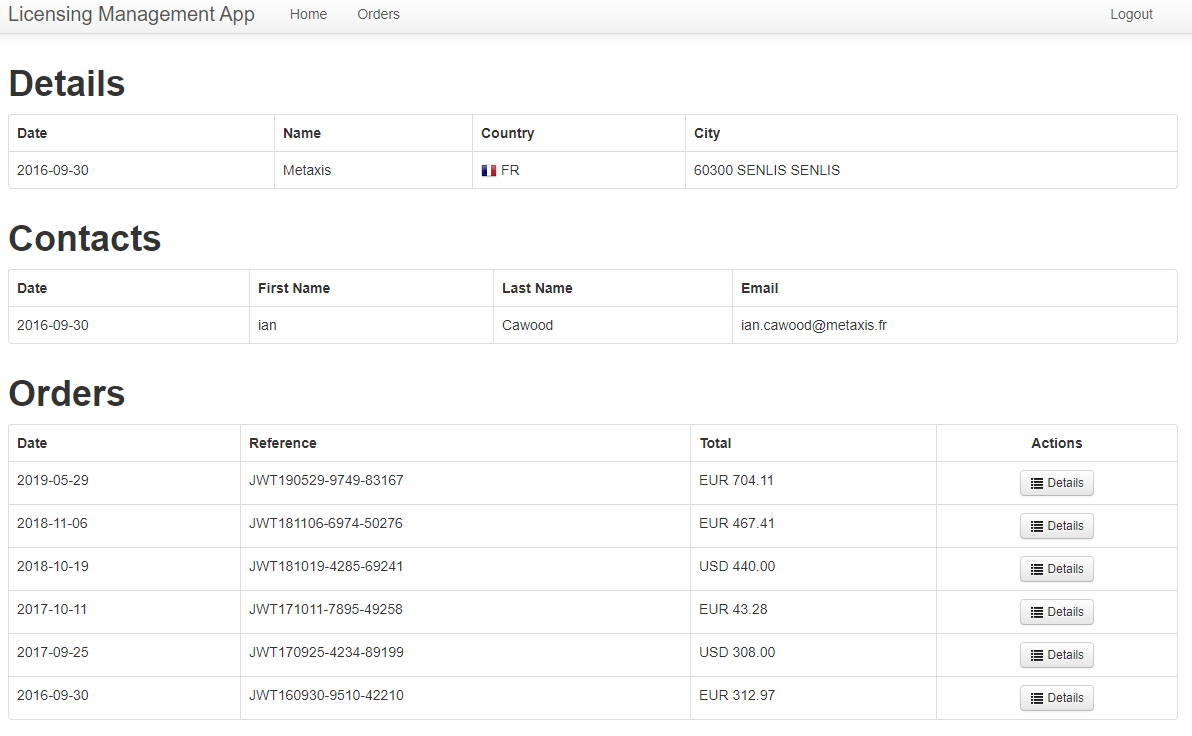
Task: Open Details for order JWT190529-9749-83167
Action: (x=1056, y=483)
